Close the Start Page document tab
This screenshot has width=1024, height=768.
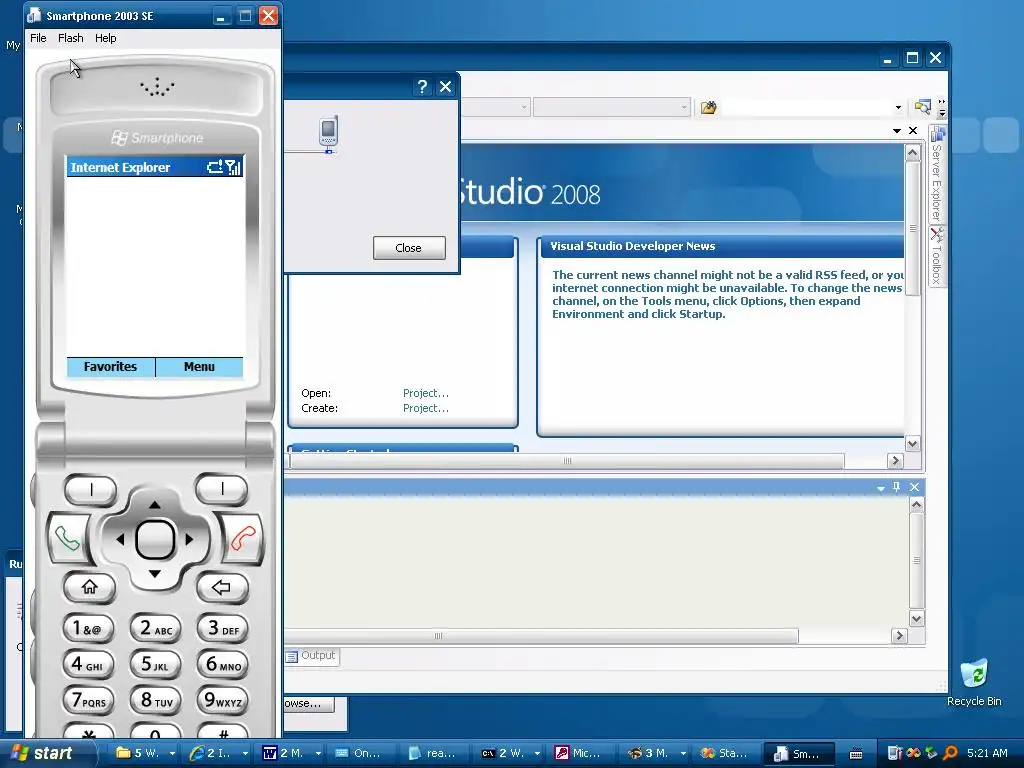pos(913,131)
